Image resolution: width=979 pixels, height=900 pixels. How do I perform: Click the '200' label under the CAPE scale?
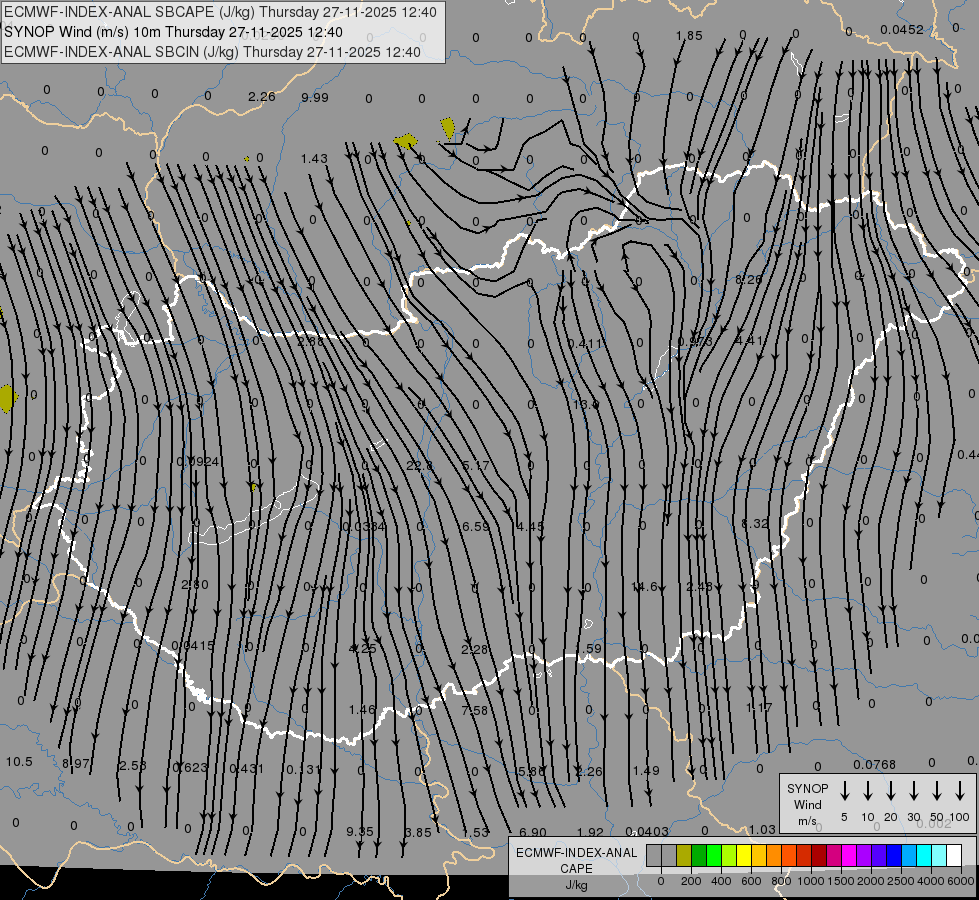pyautogui.click(x=691, y=881)
